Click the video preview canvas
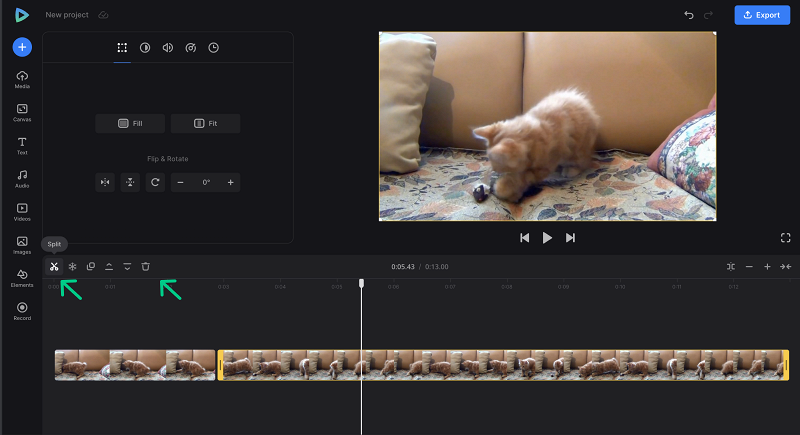 (547, 126)
